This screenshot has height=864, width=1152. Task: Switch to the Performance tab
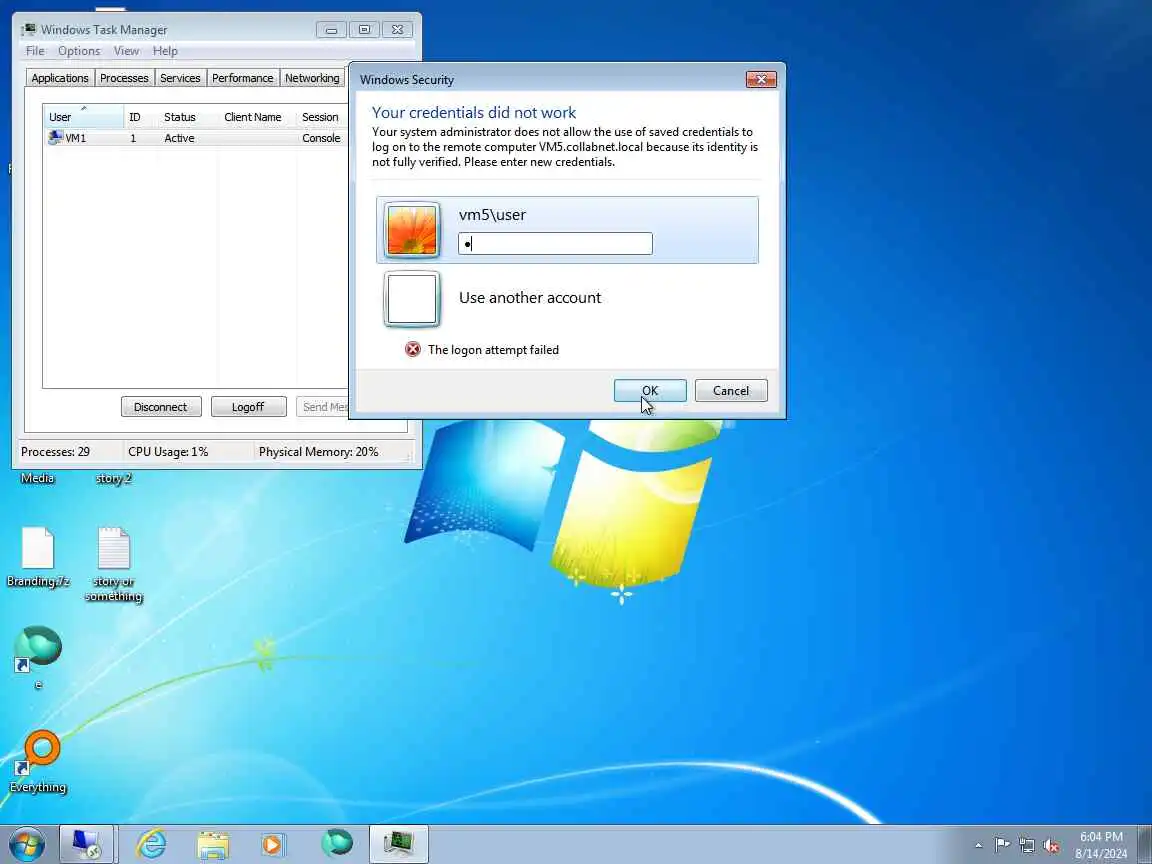click(242, 78)
